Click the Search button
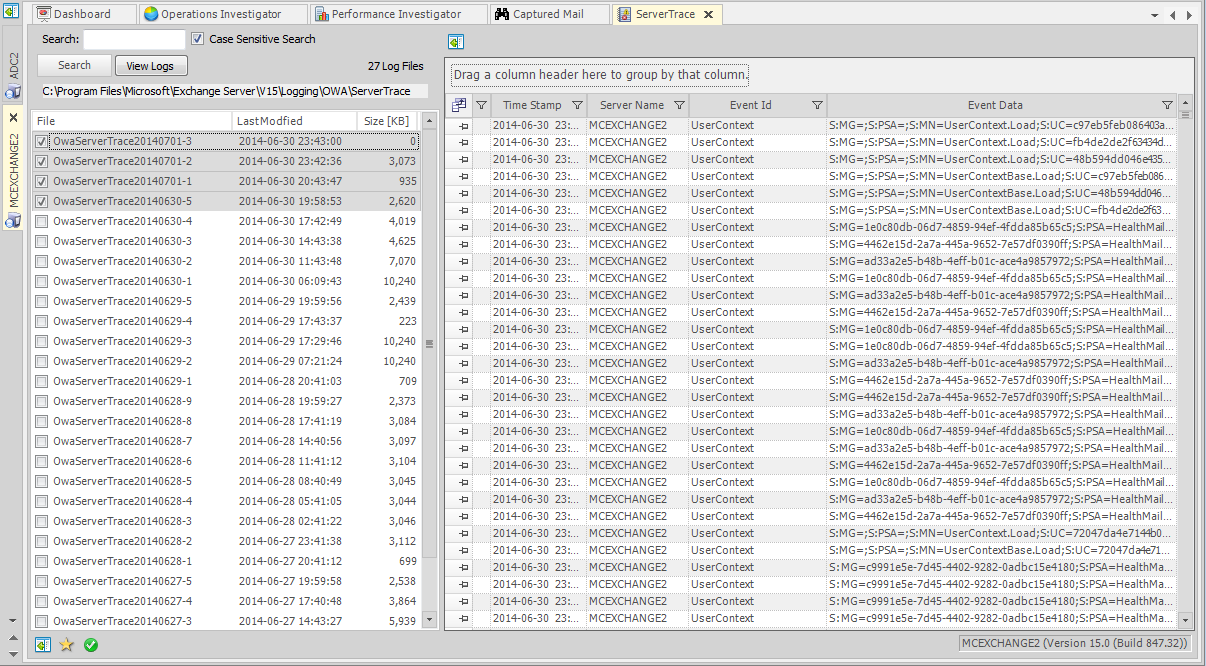 [x=74, y=66]
